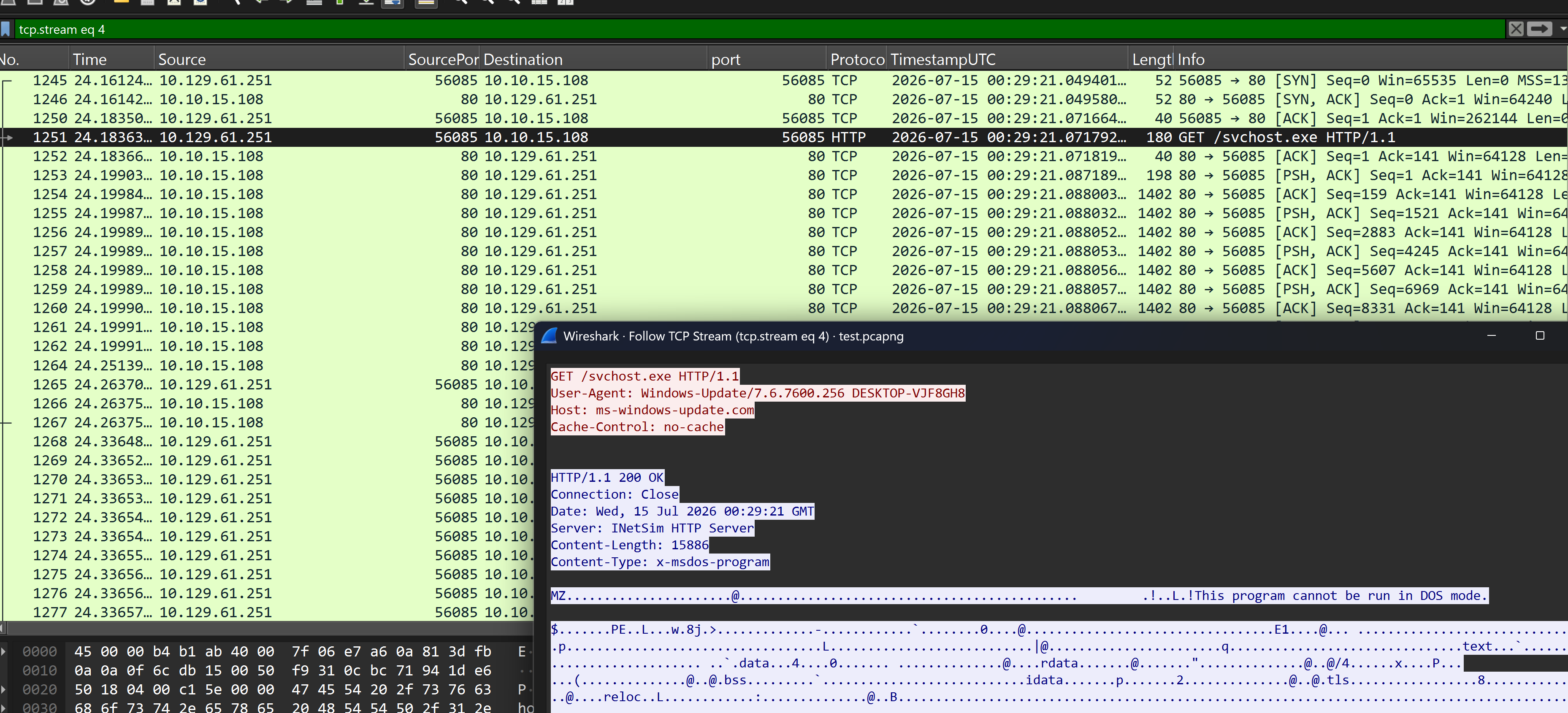Screen dimensions: 1568x713
Task: Click the Connection: Close header line
Action: [x=615, y=494]
